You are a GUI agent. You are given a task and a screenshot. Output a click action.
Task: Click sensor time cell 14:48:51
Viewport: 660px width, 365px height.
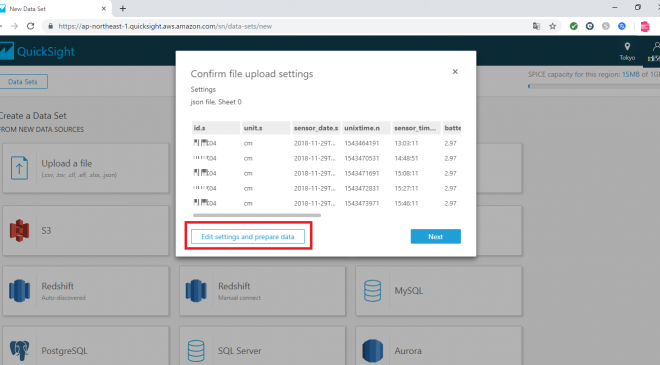[x=406, y=158]
